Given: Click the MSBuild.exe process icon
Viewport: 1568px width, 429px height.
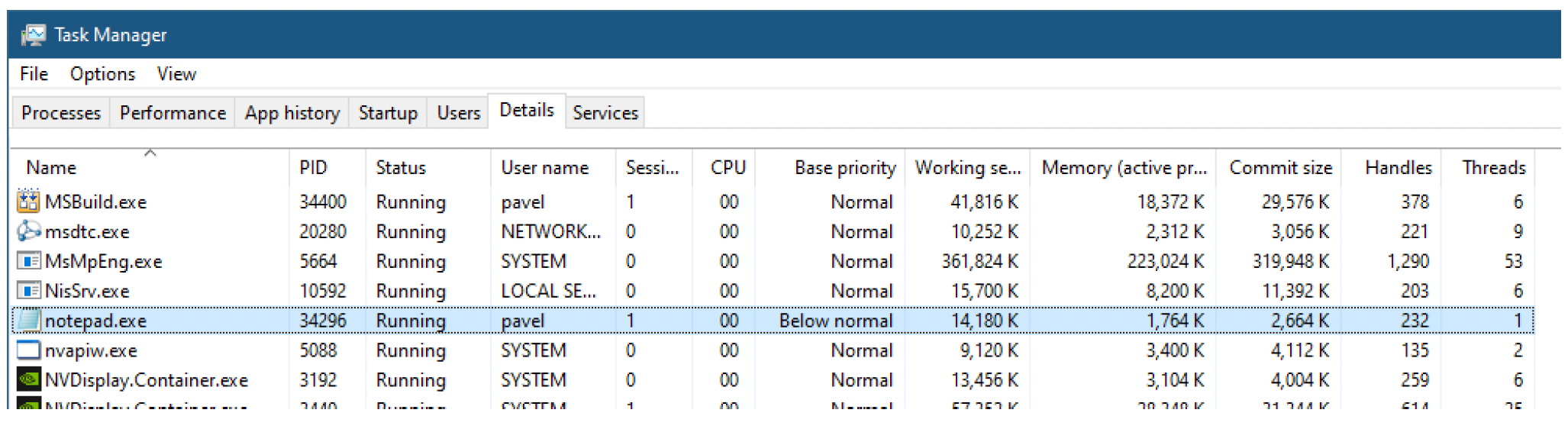Looking at the screenshot, I should 28,202.
